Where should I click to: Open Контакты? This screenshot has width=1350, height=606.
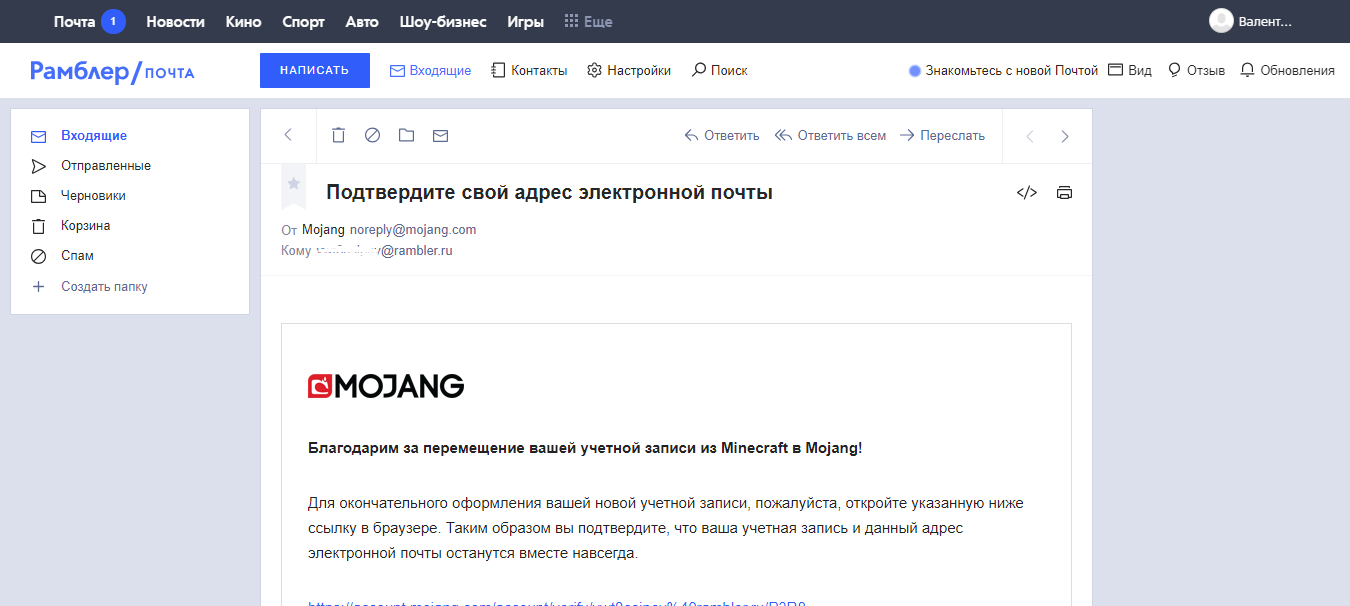coord(529,71)
